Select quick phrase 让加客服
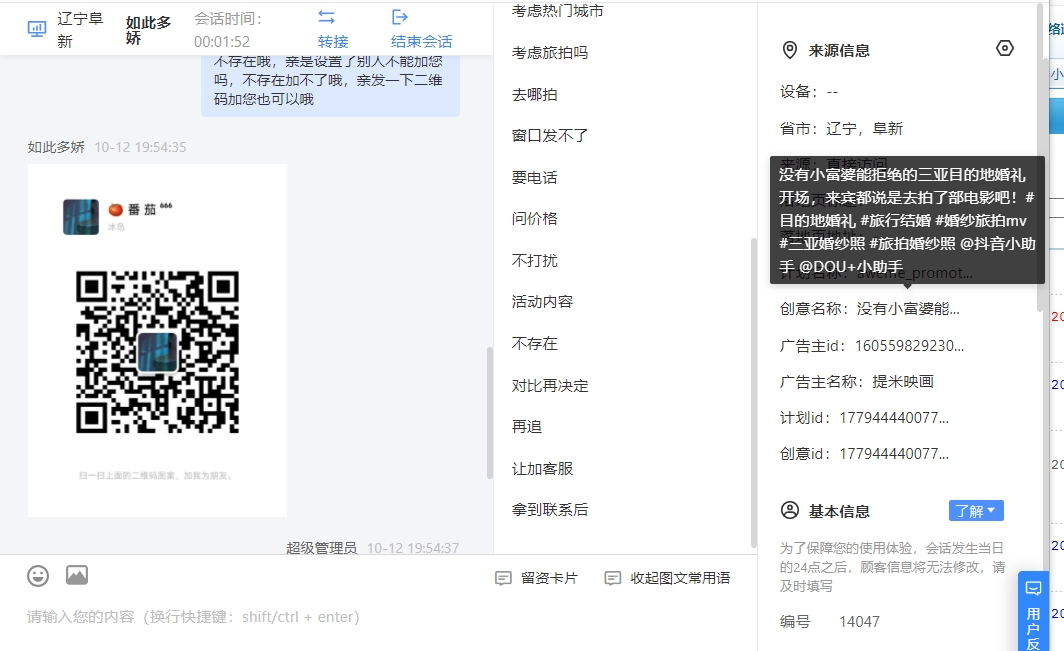The width and height of the screenshot is (1064, 651). (542, 468)
